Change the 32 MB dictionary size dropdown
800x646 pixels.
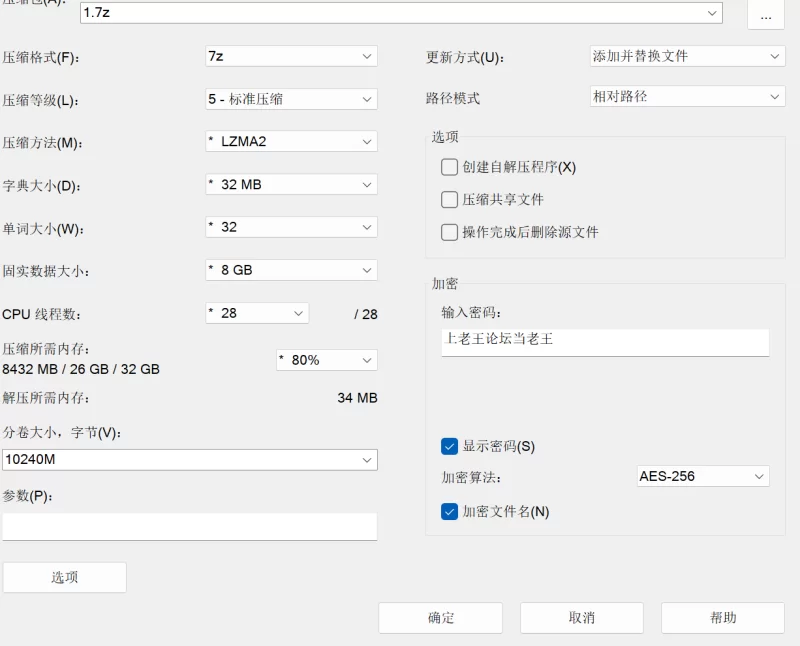coord(291,184)
